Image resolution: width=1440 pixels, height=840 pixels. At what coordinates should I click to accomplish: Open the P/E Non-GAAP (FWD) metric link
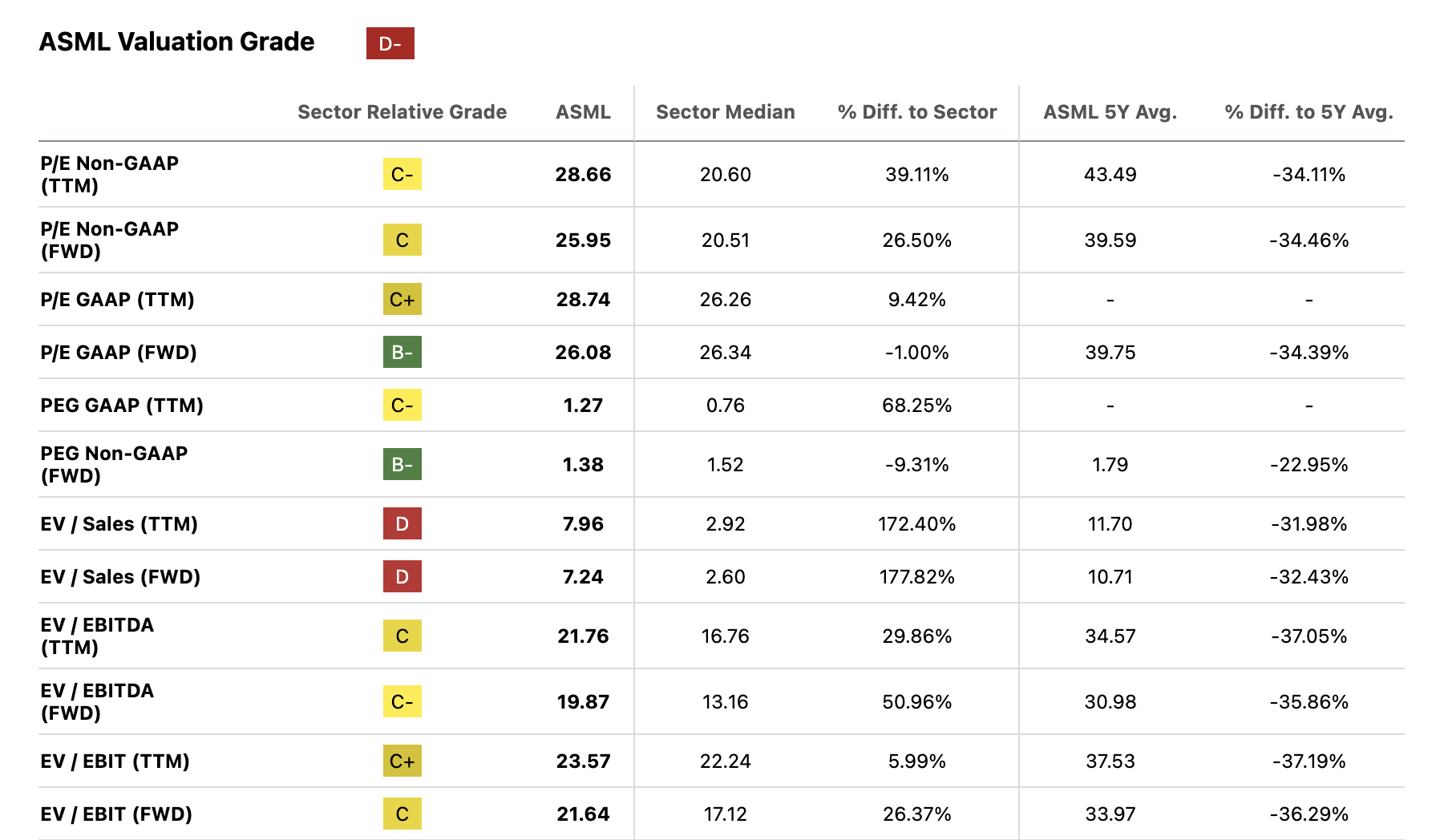(x=110, y=240)
